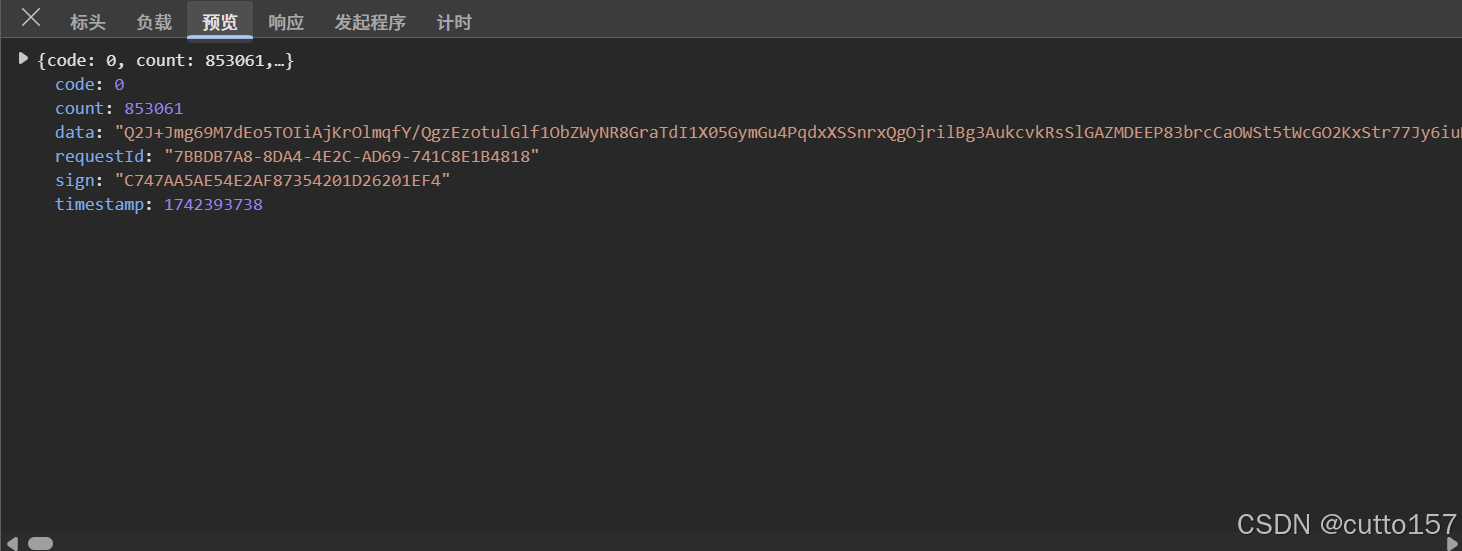The height and width of the screenshot is (551, 1462).
Task: Select the timestamp value 1742393738
Action: coord(213,205)
